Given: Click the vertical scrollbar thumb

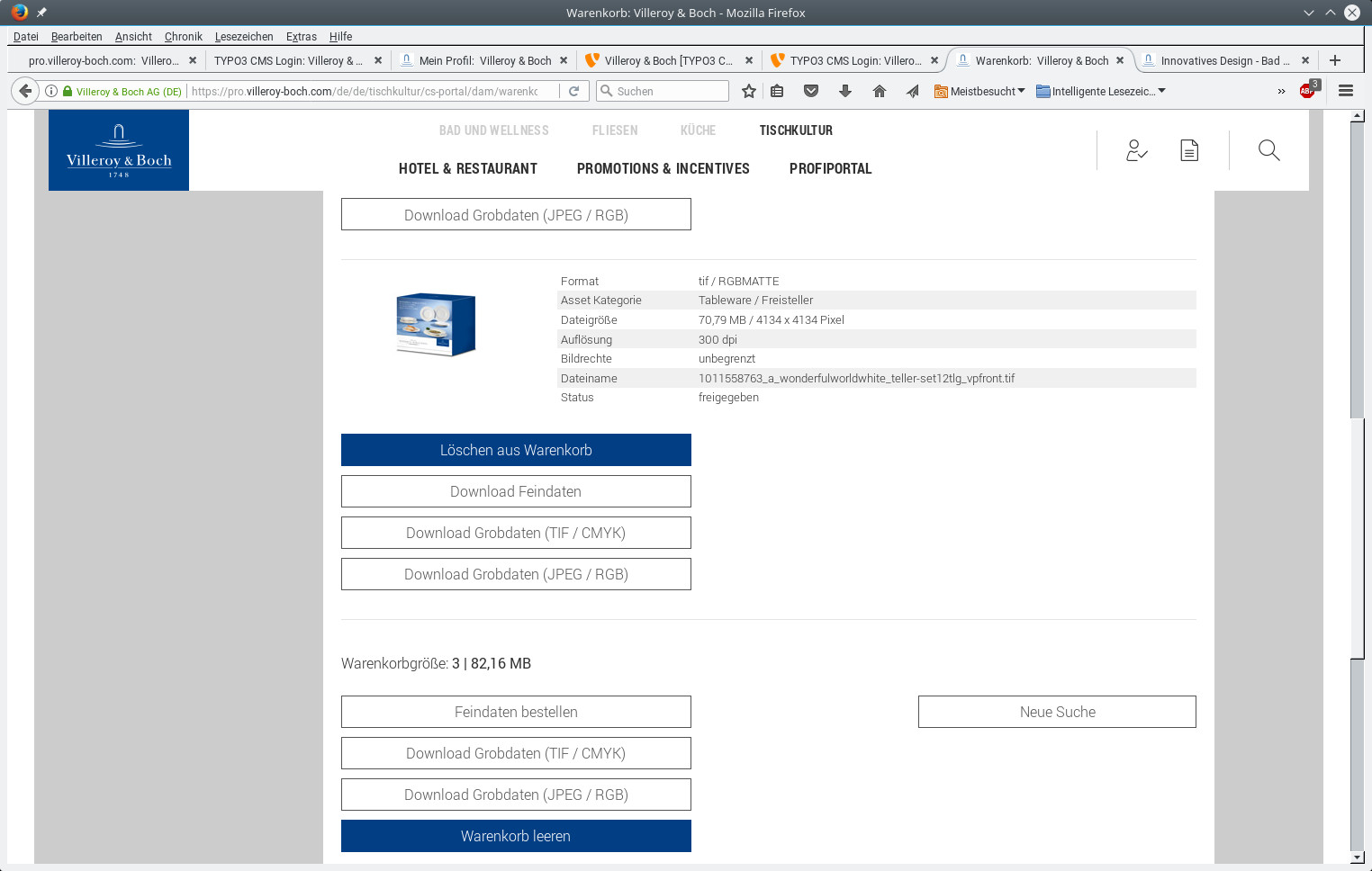Looking at the screenshot, I should coord(1358,538).
